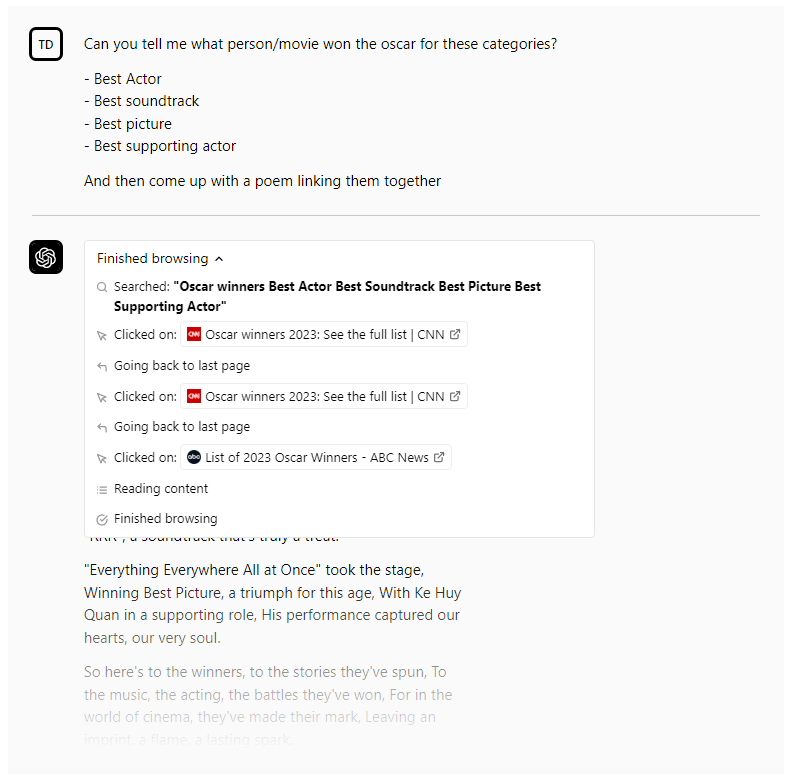Click the Everything Everywhere All at Once stanza
The image size is (795, 780).
coord(272,604)
